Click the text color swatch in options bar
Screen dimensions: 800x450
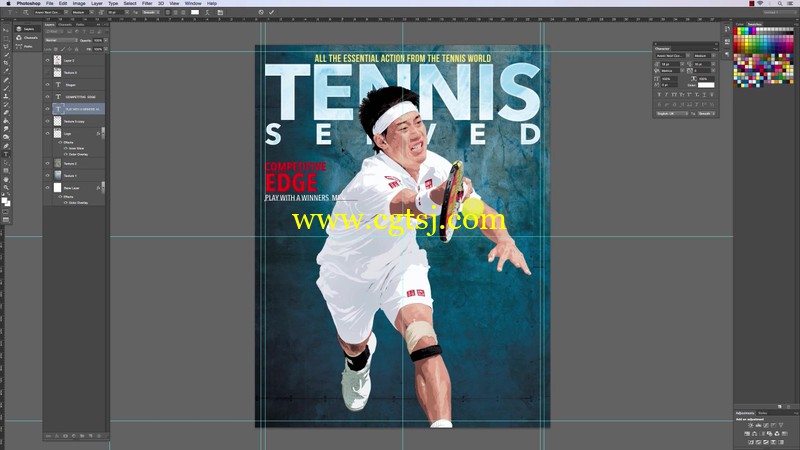[194, 12]
